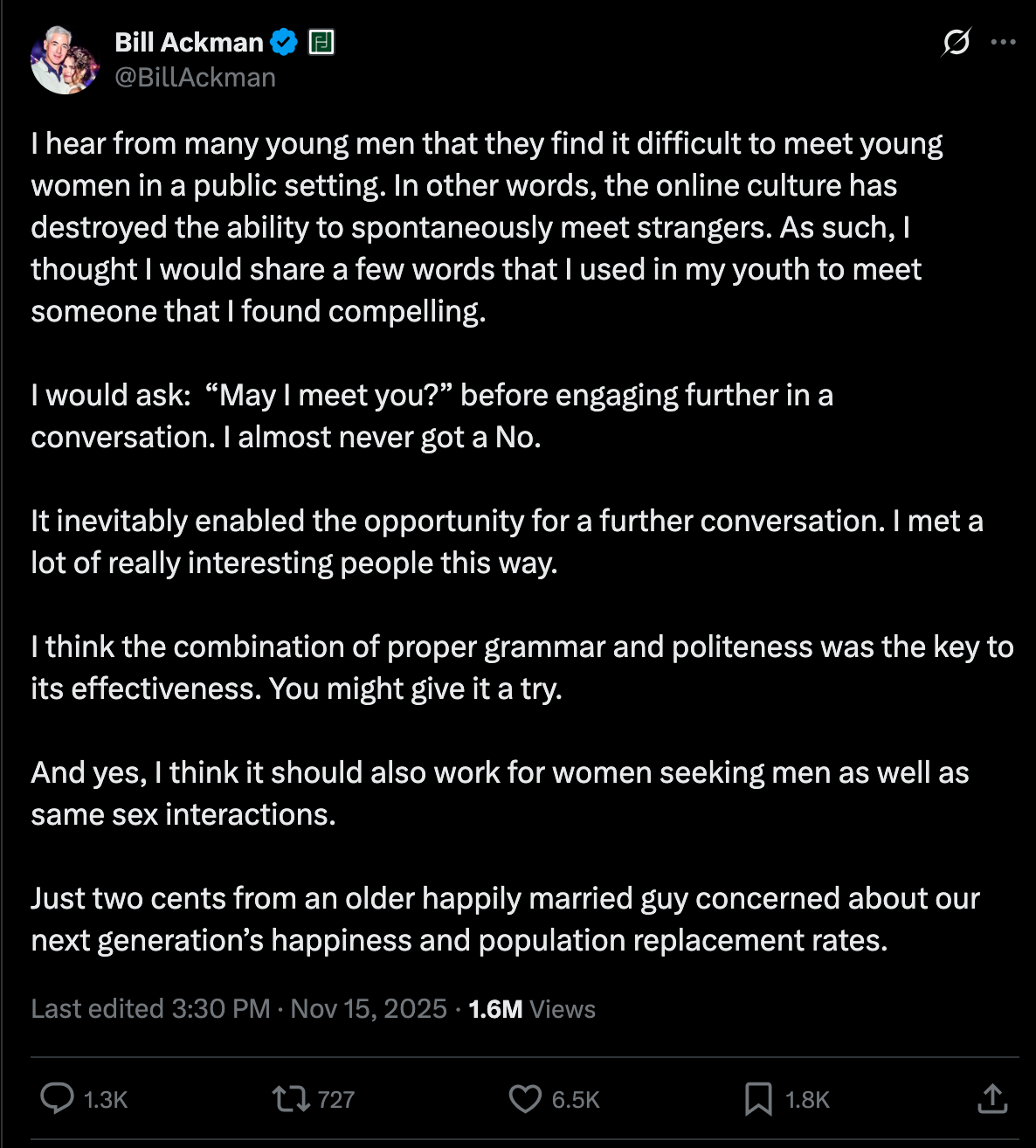Click the Bill Ackman display name
The height and width of the screenshot is (1148, 1036).
tap(189, 42)
